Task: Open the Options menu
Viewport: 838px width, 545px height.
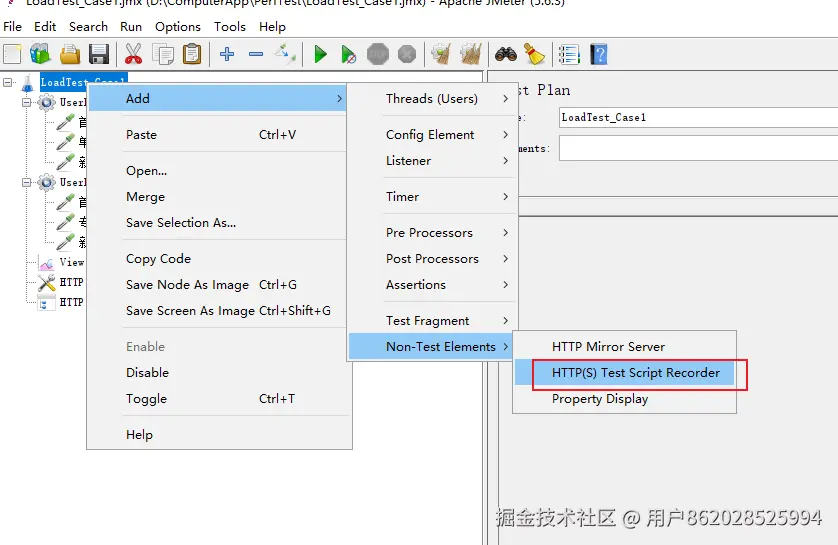Action: click(177, 27)
